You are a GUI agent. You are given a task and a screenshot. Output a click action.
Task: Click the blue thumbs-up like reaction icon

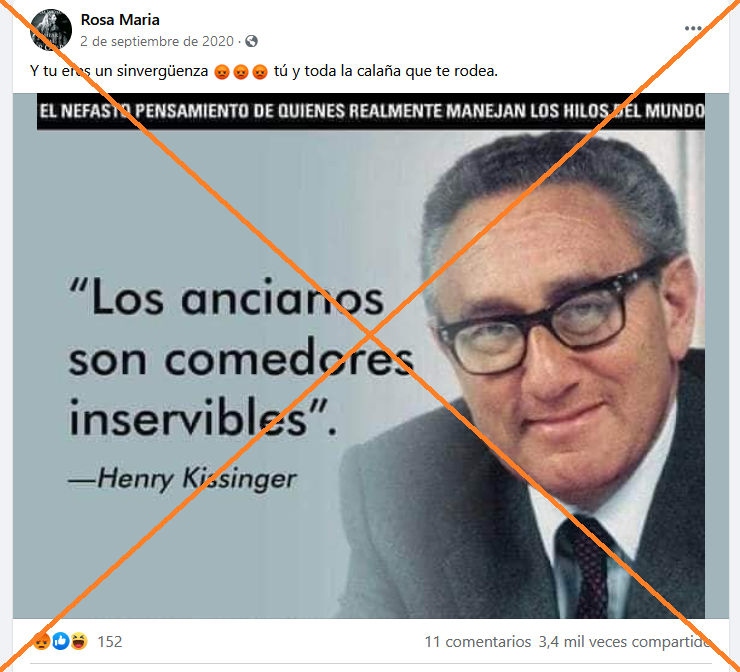tap(60, 641)
